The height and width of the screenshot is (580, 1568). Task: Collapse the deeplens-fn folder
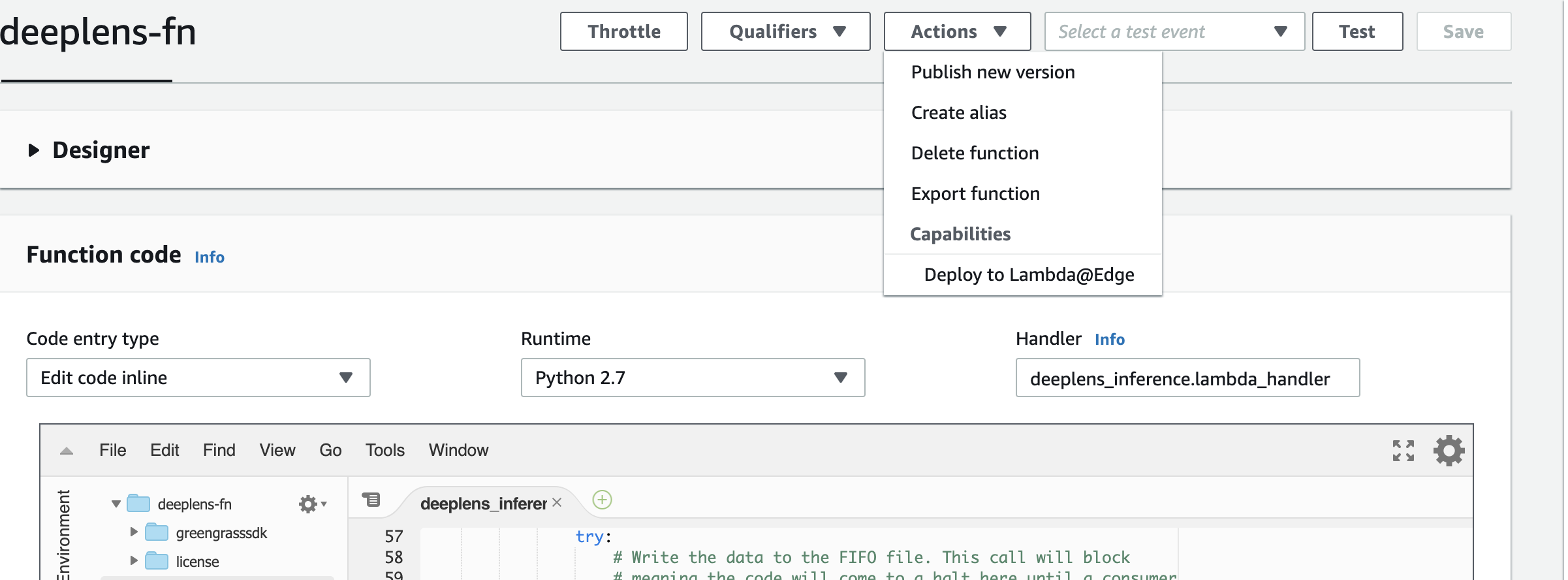coord(116,504)
